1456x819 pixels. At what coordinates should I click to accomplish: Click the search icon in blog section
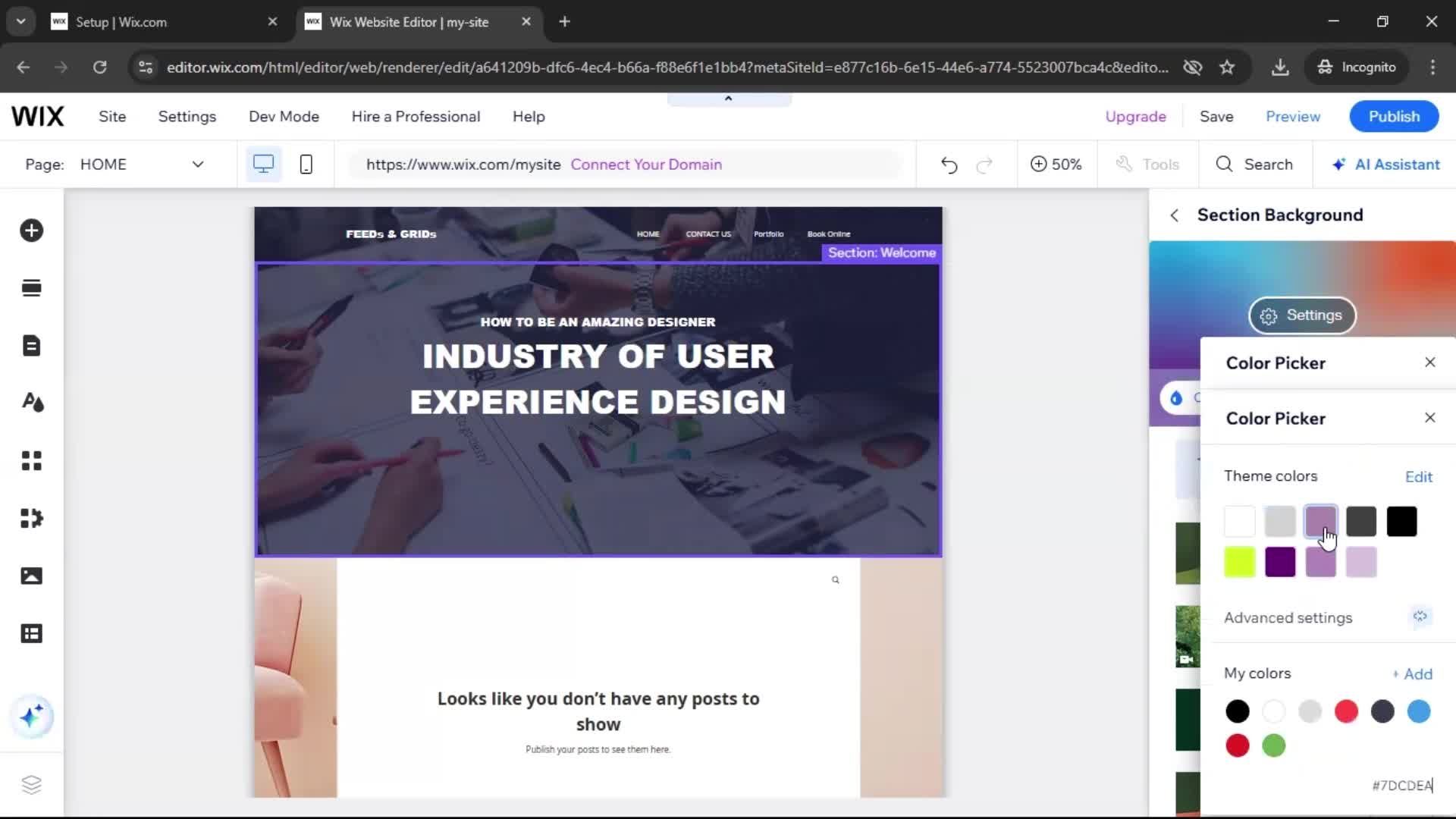(835, 580)
